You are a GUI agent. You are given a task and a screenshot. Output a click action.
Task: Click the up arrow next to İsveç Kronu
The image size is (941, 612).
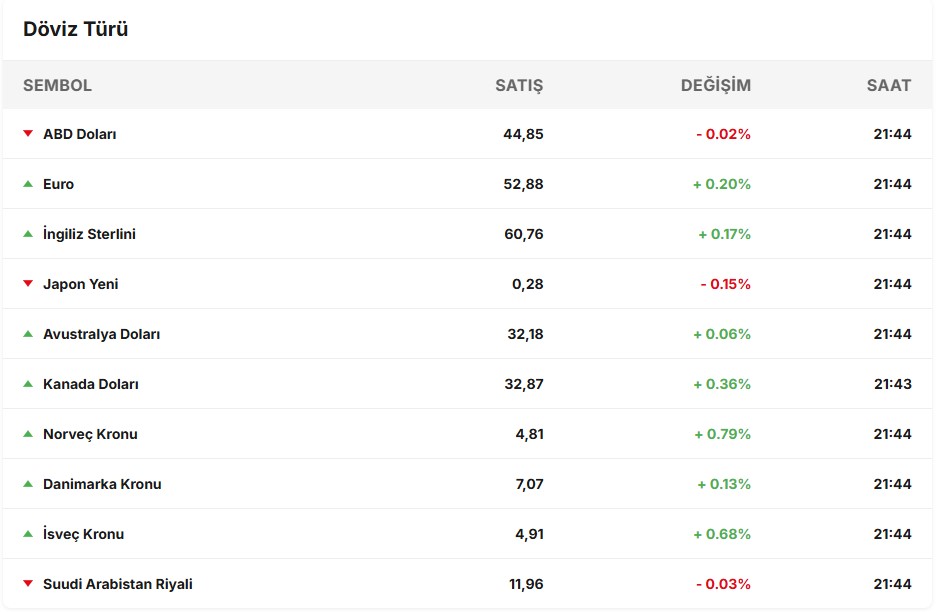28,533
